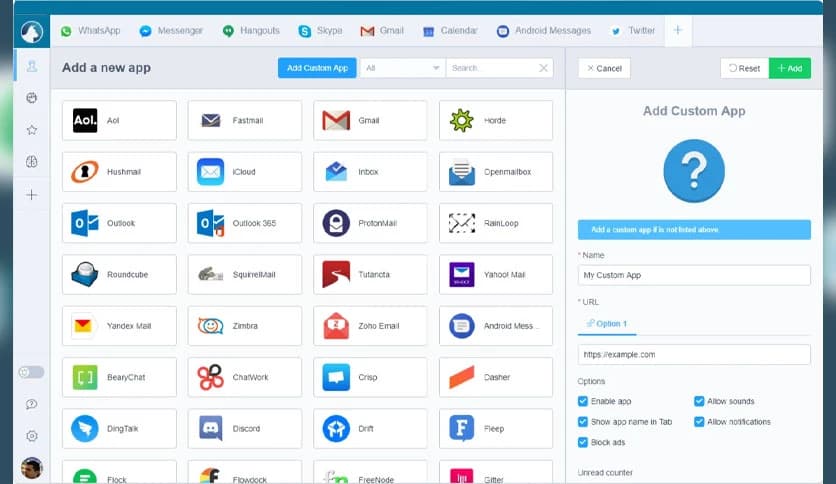Open the Gmail tab
Image resolution: width=836 pixels, height=484 pixels.
pyautogui.click(x=382, y=31)
